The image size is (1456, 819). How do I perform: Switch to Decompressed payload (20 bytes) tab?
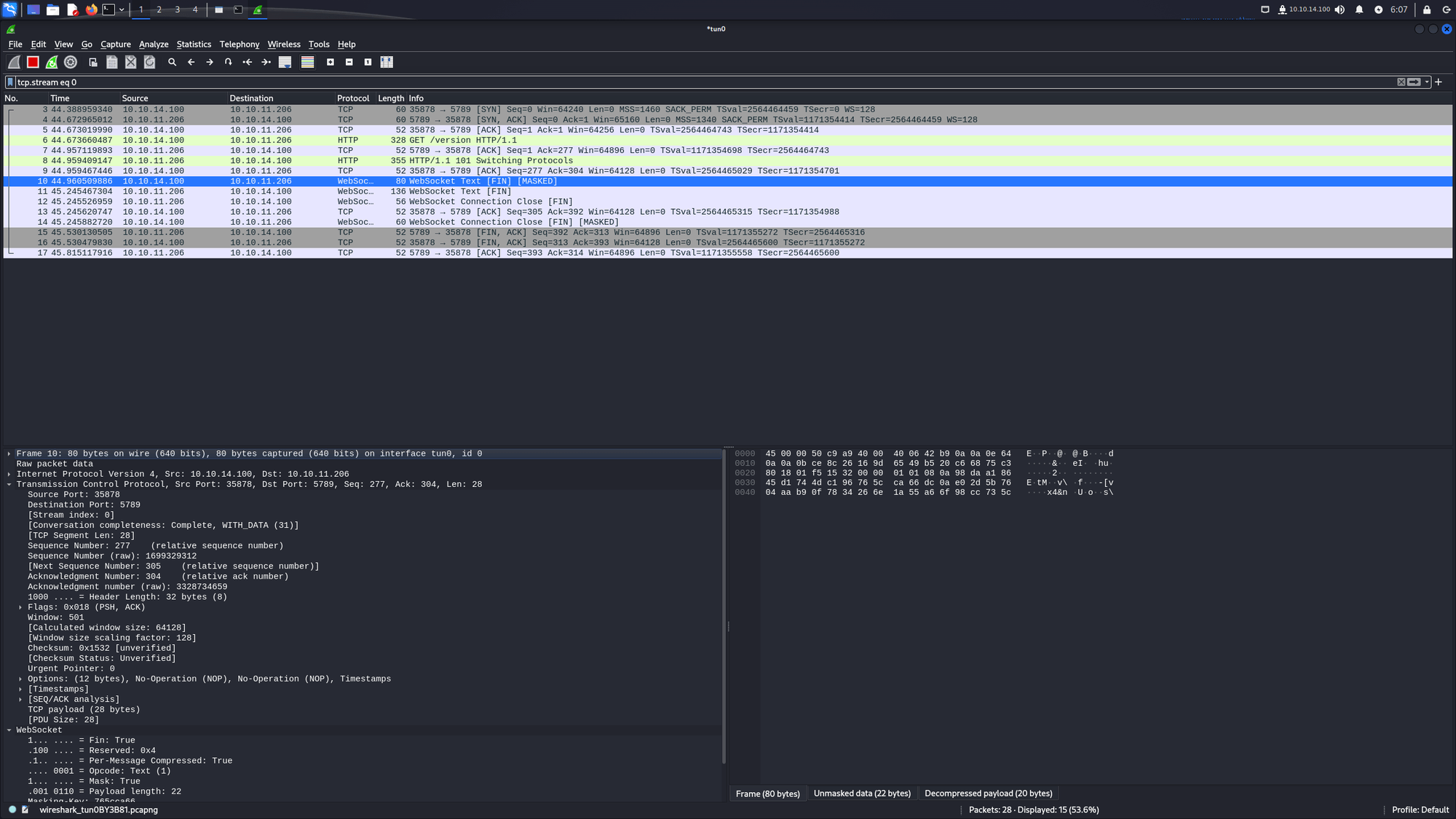pyautogui.click(x=989, y=794)
